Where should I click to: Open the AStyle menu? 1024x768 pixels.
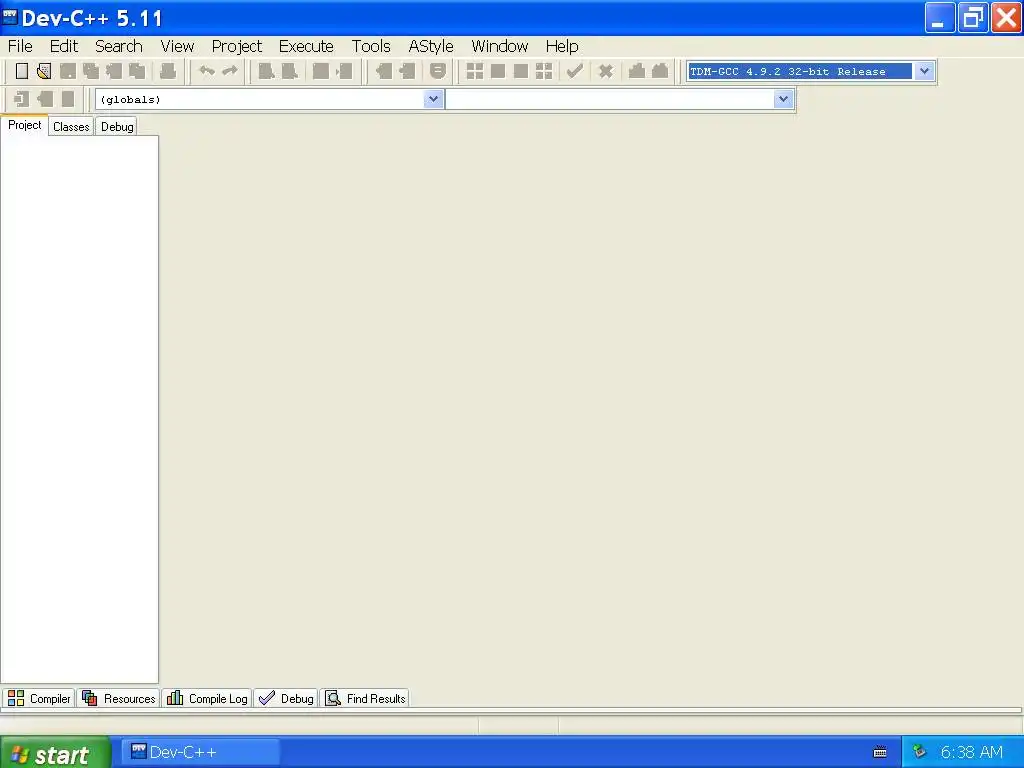pos(431,46)
